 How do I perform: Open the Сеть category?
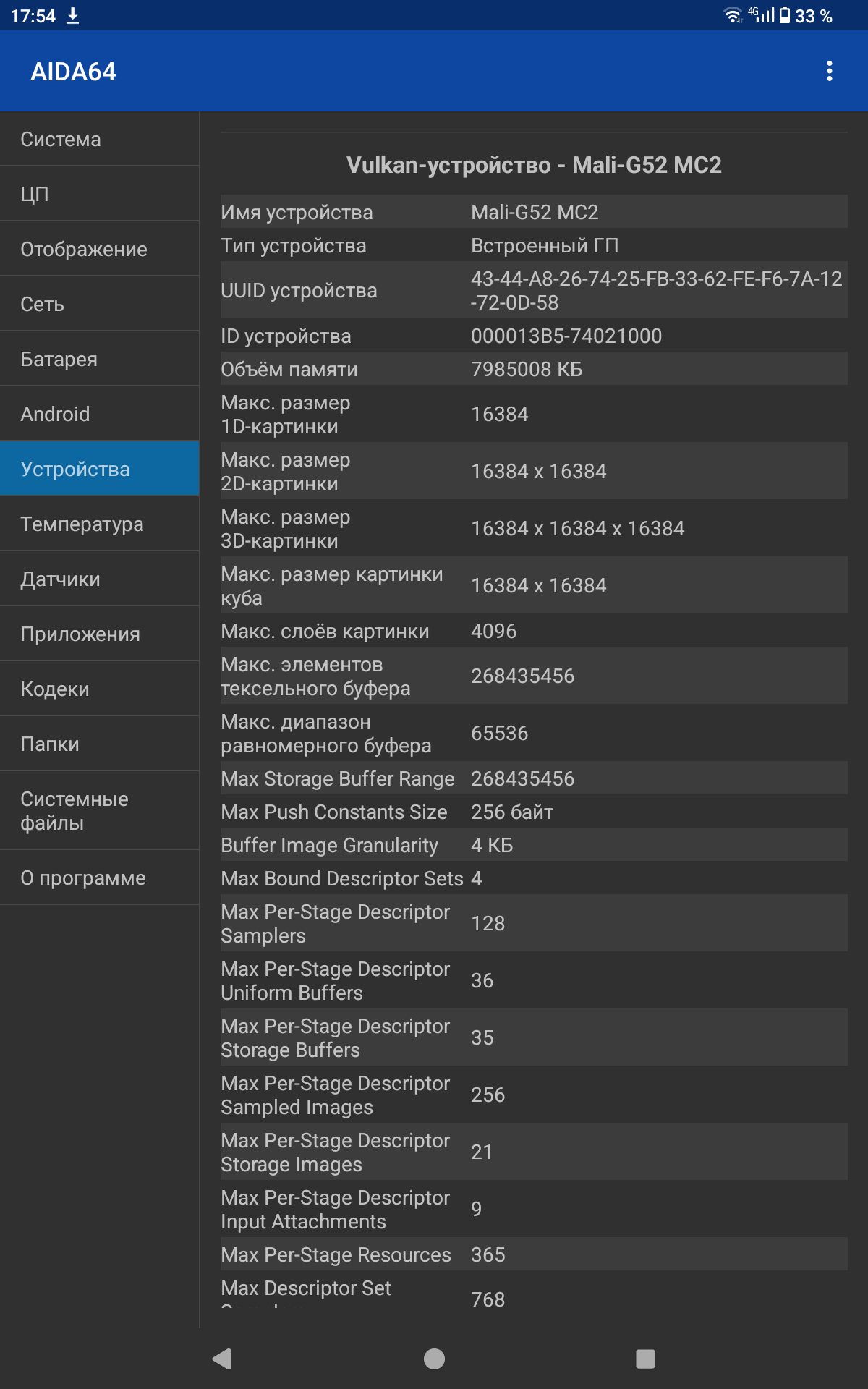(x=99, y=304)
